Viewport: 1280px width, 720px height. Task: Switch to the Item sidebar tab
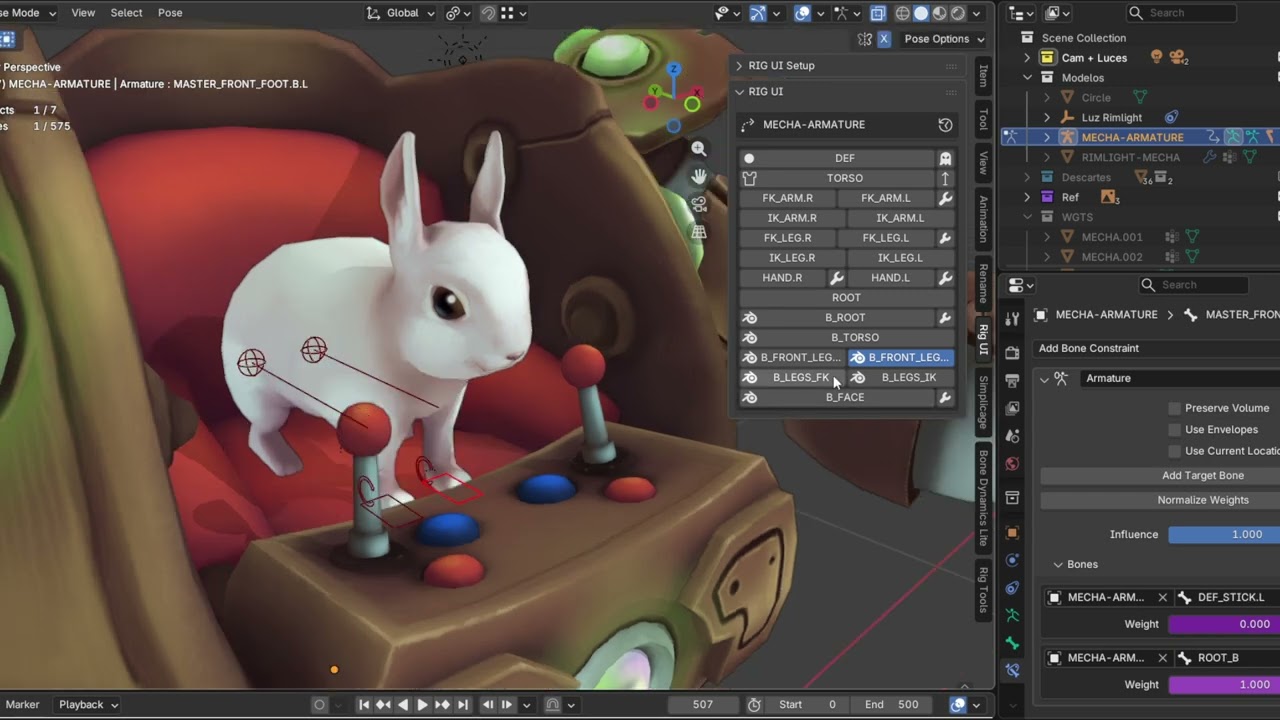983,76
